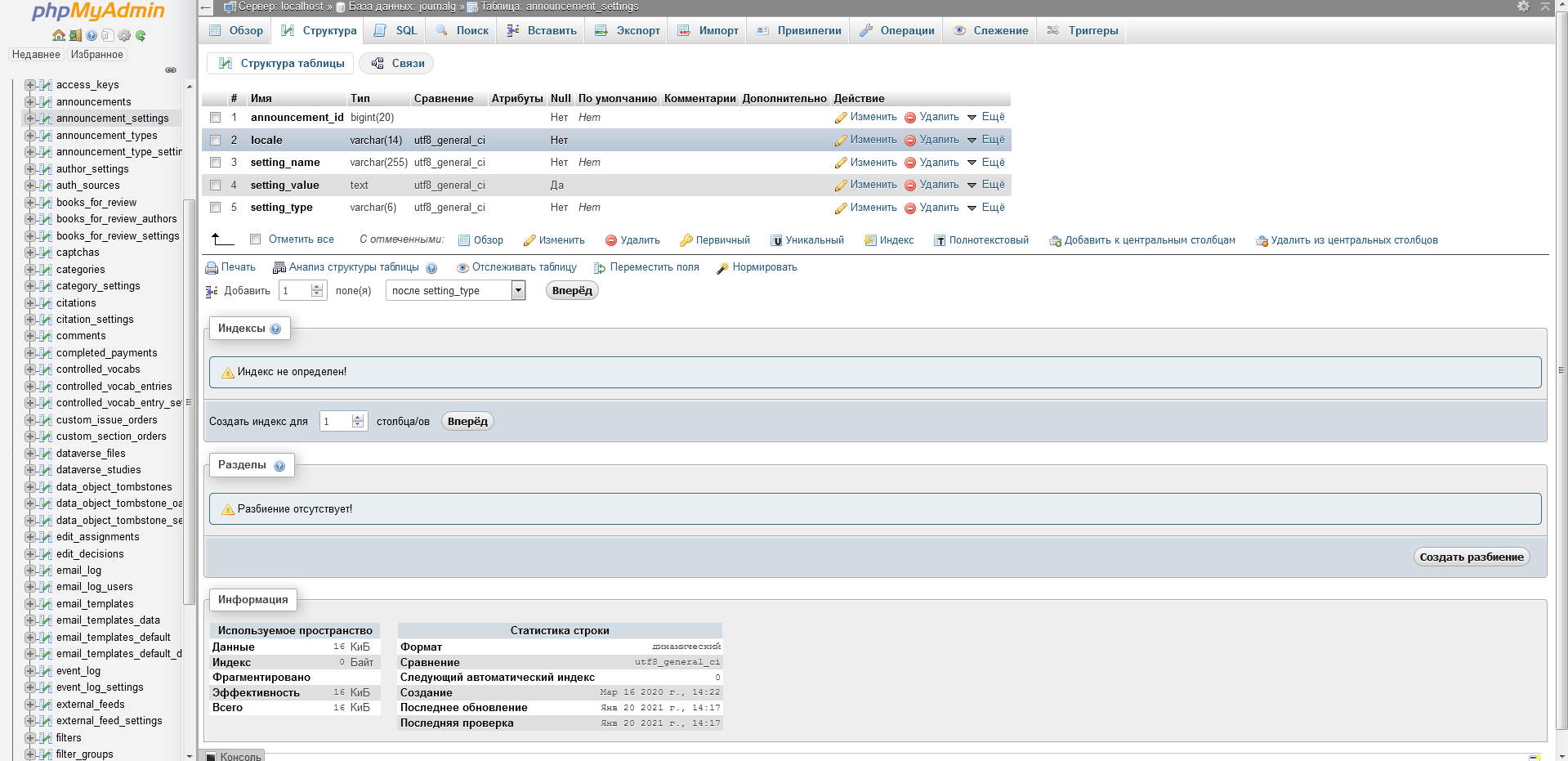The image size is (1568, 761).
Task: Click Недавнее button in sidebar
Action: click(36, 55)
